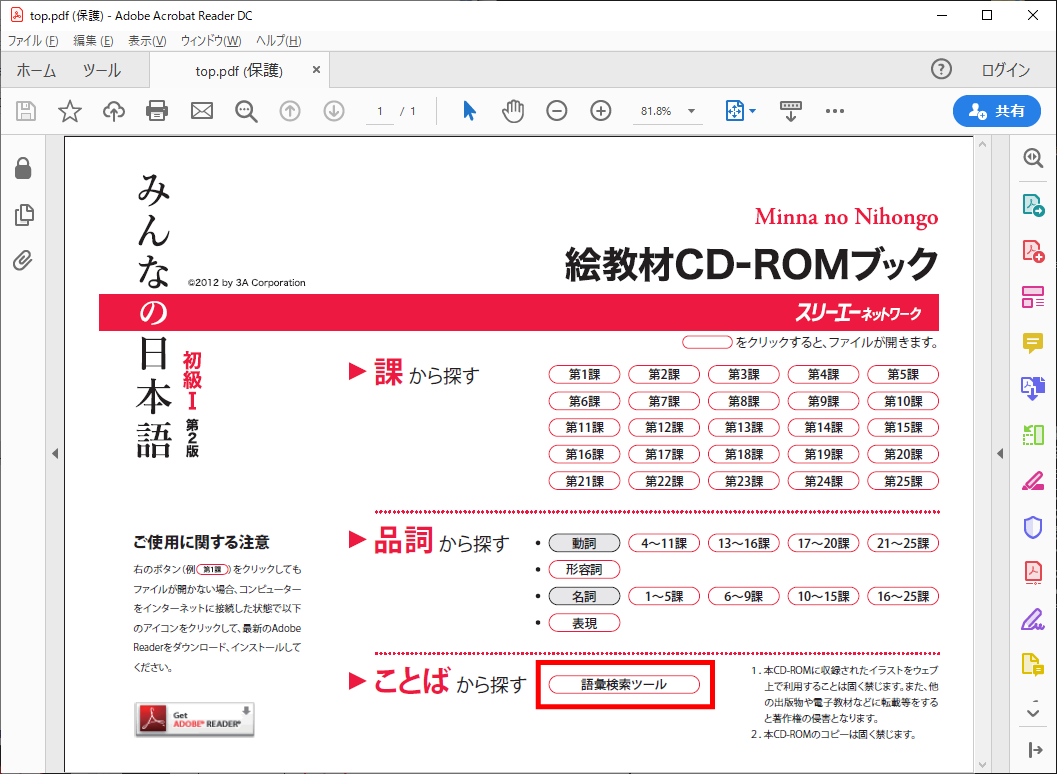This screenshot has width=1057, height=775.
Task: Click the scrolling mode keyboard-arrow icon
Action: tap(791, 111)
